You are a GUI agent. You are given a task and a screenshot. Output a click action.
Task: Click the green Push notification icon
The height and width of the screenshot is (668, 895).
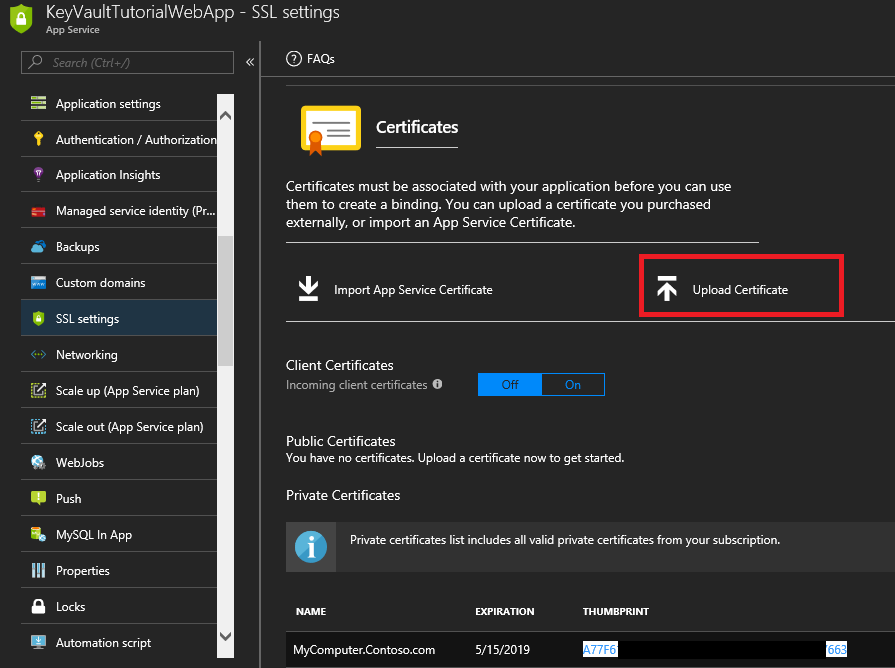(38, 498)
